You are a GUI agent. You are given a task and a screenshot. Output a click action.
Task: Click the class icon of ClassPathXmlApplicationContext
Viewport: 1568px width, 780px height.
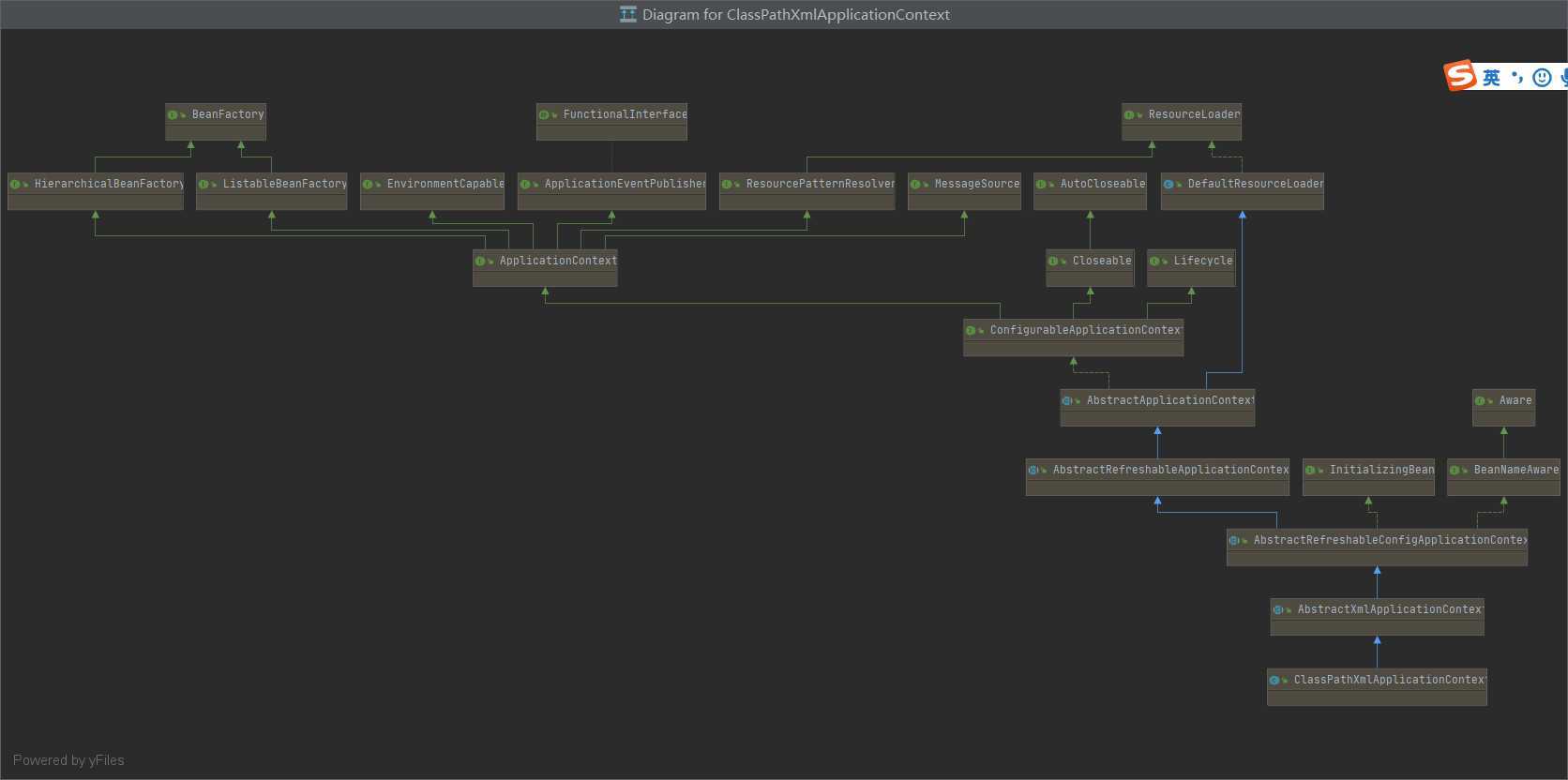1275,681
